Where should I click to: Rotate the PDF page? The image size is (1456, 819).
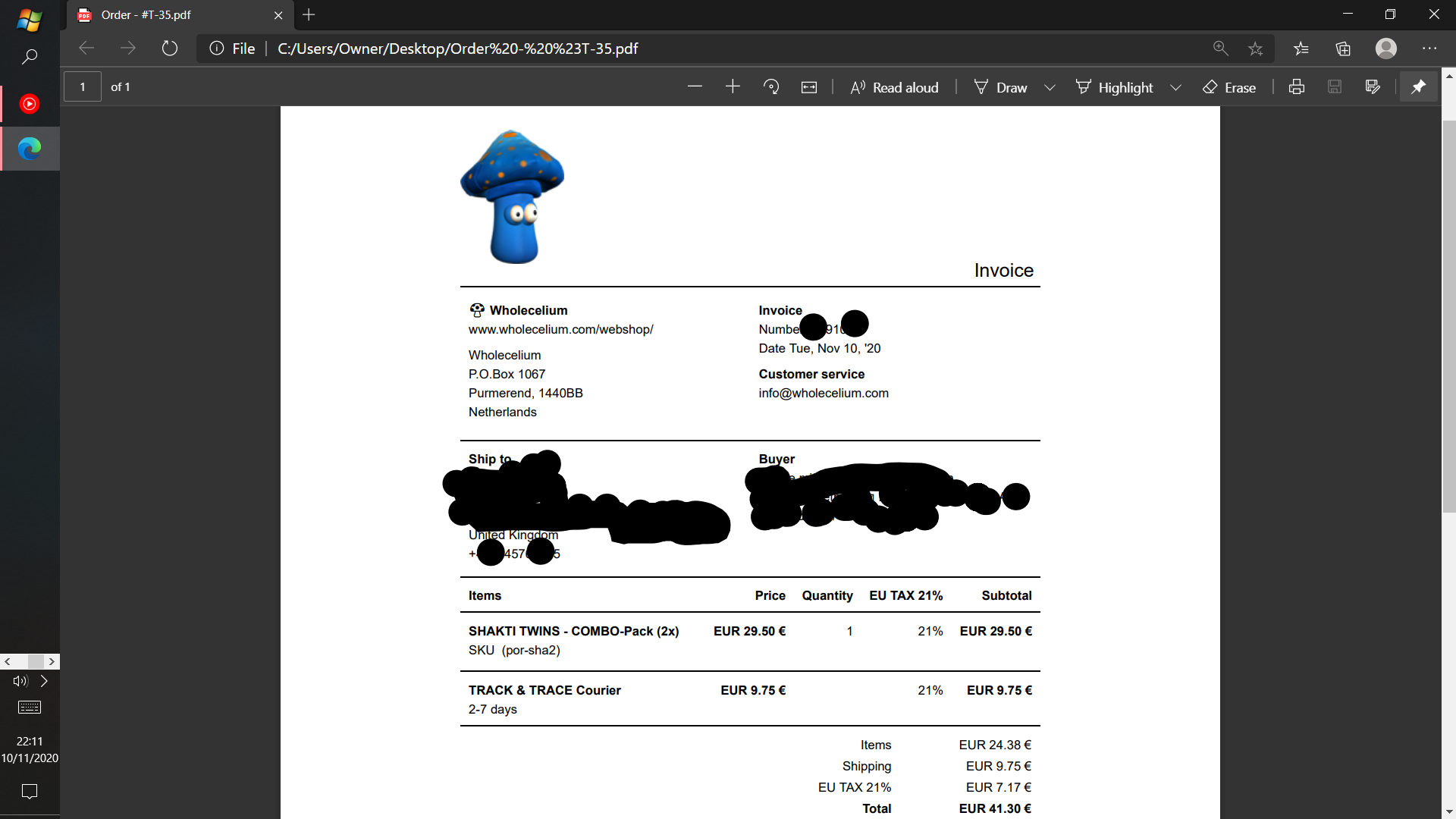[x=771, y=87]
